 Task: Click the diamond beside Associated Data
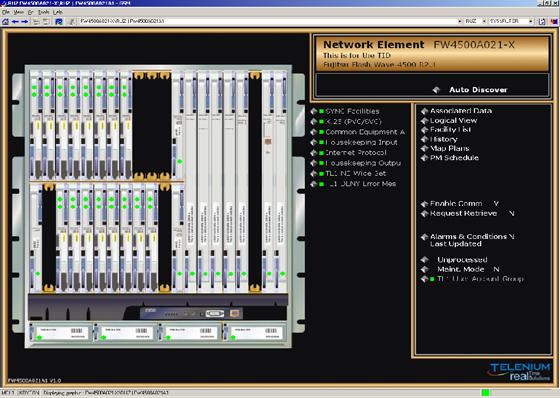[x=424, y=111]
